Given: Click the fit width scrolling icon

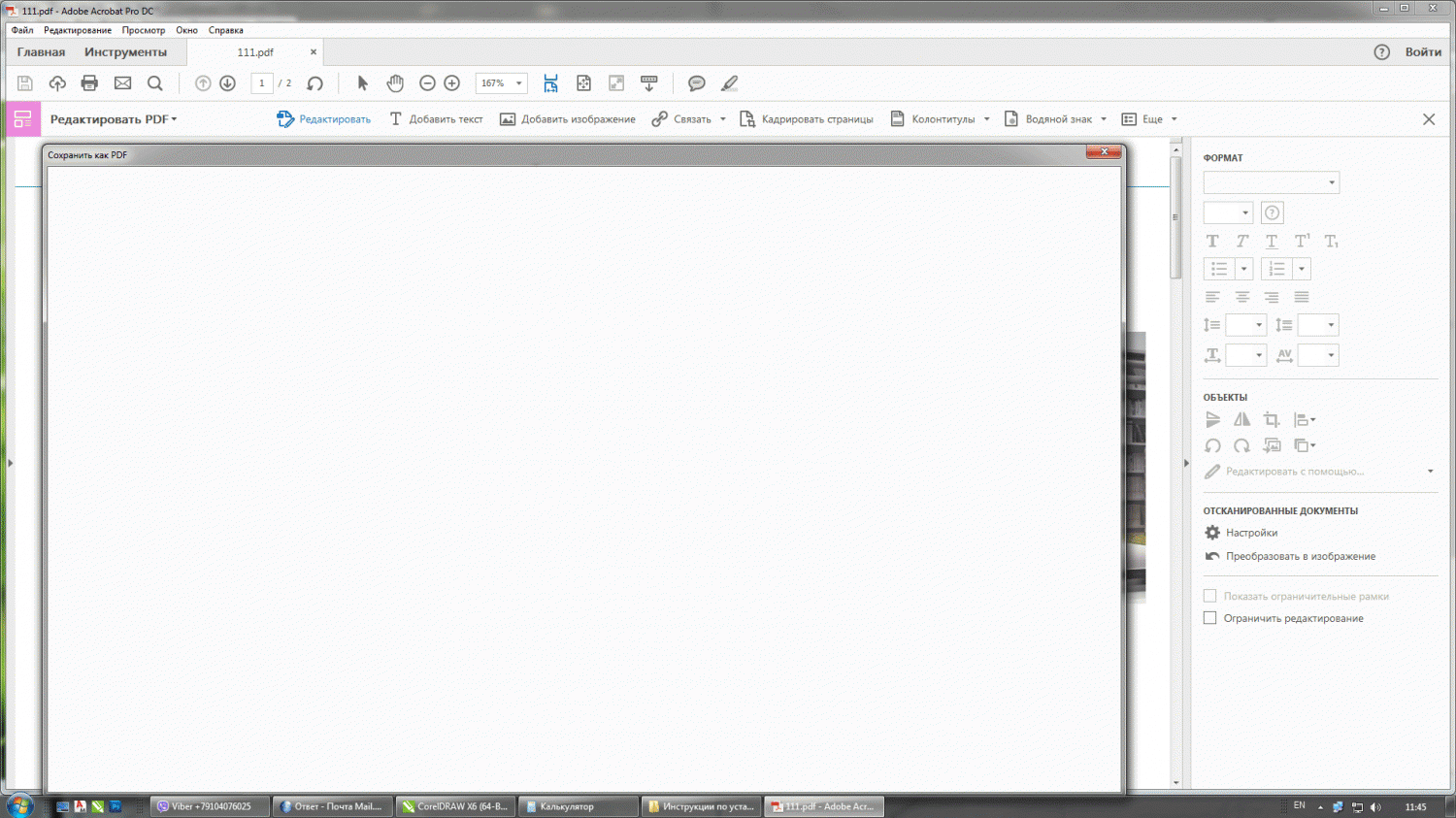Looking at the screenshot, I should point(550,83).
